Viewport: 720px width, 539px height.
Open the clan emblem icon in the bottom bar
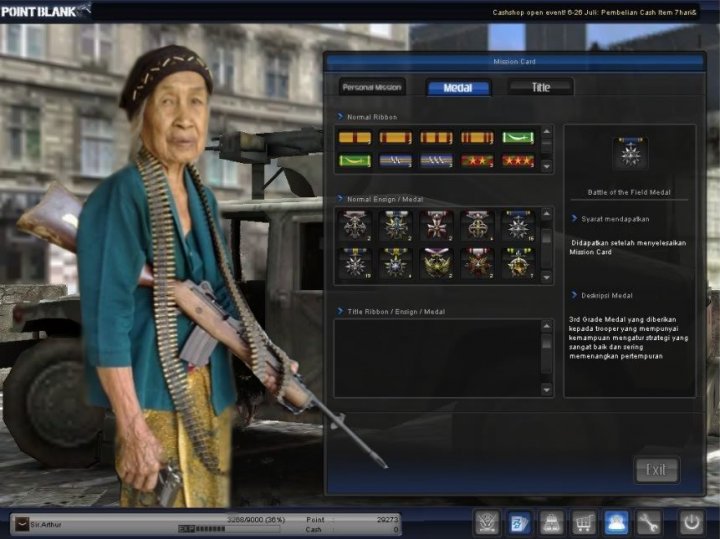pyautogui.click(x=487, y=522)
